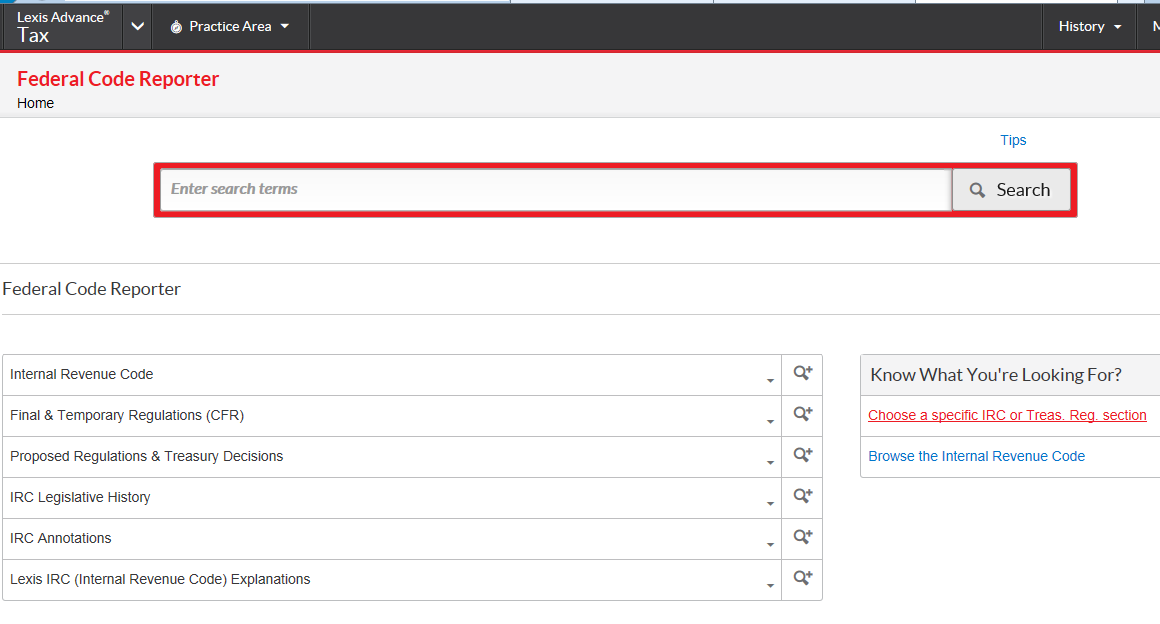Open the History menu
The image size is (1160, 624).
coord(1089,27)
